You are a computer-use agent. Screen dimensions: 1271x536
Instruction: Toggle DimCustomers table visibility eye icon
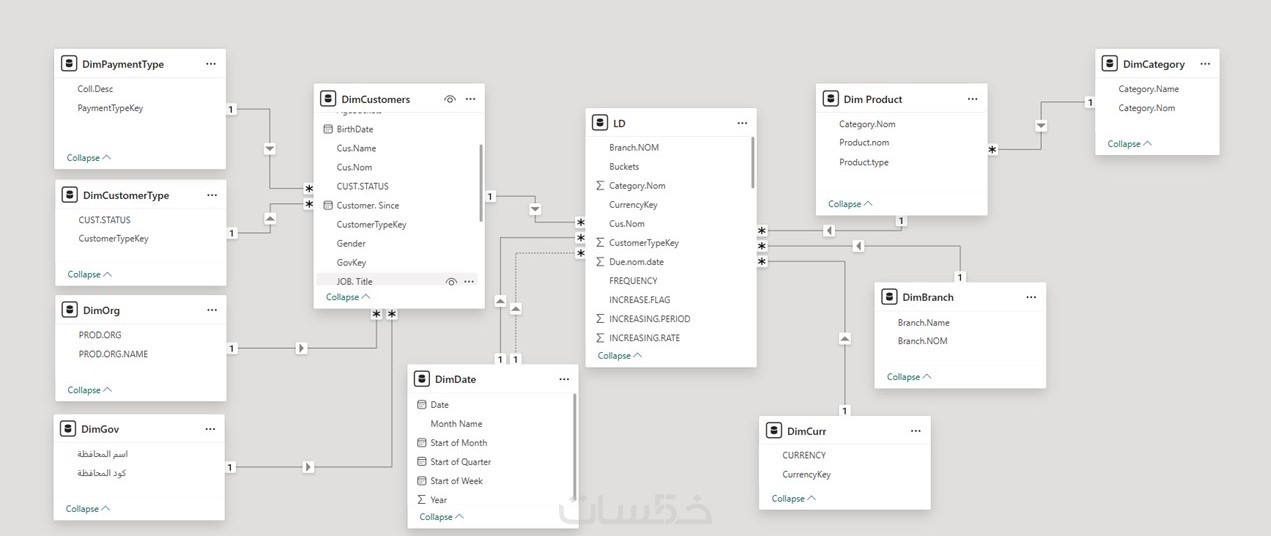pos(450,99)
